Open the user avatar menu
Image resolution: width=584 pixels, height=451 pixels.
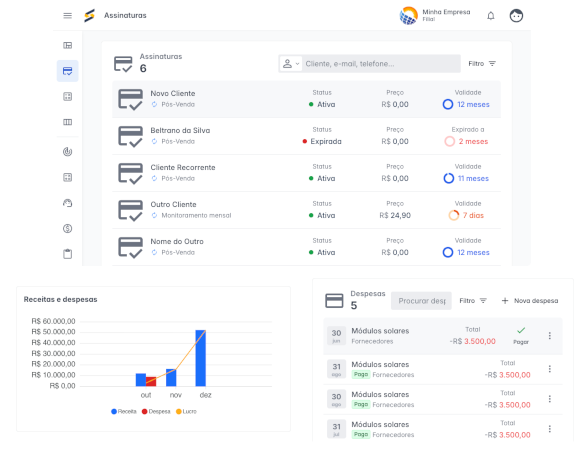516,16
